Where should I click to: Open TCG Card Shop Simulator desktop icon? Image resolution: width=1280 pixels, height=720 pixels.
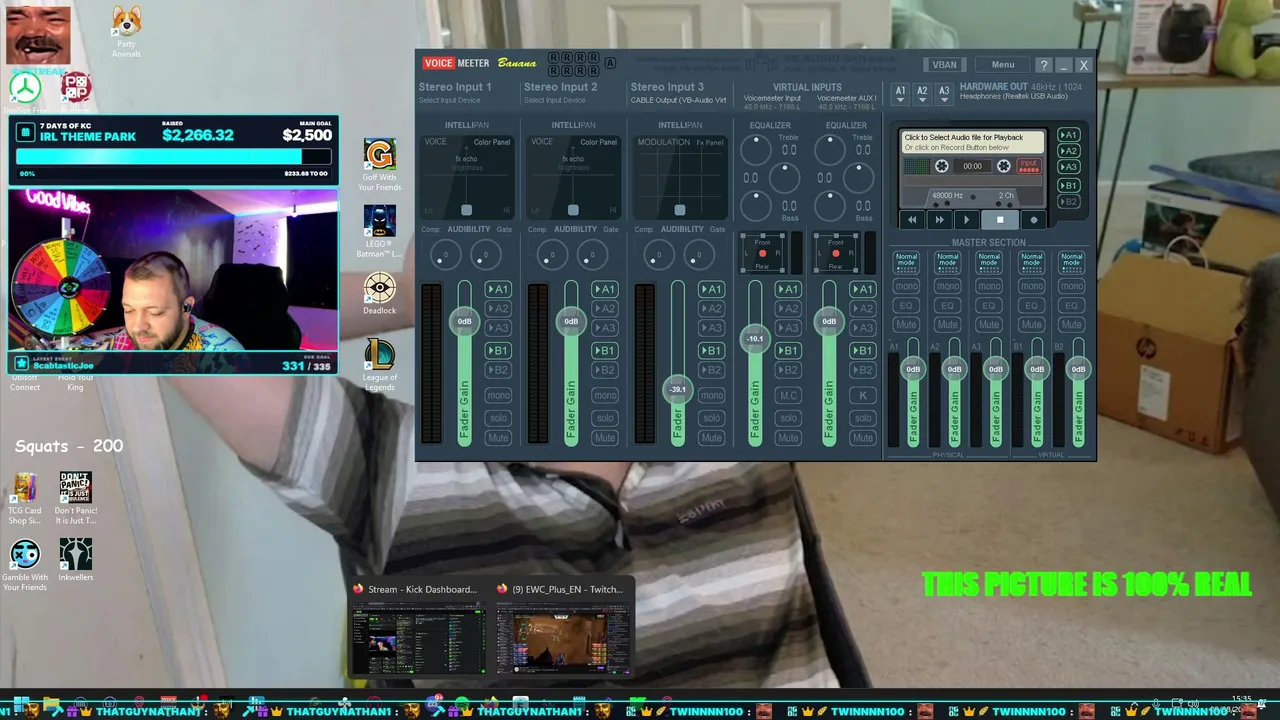pos(25,498)
